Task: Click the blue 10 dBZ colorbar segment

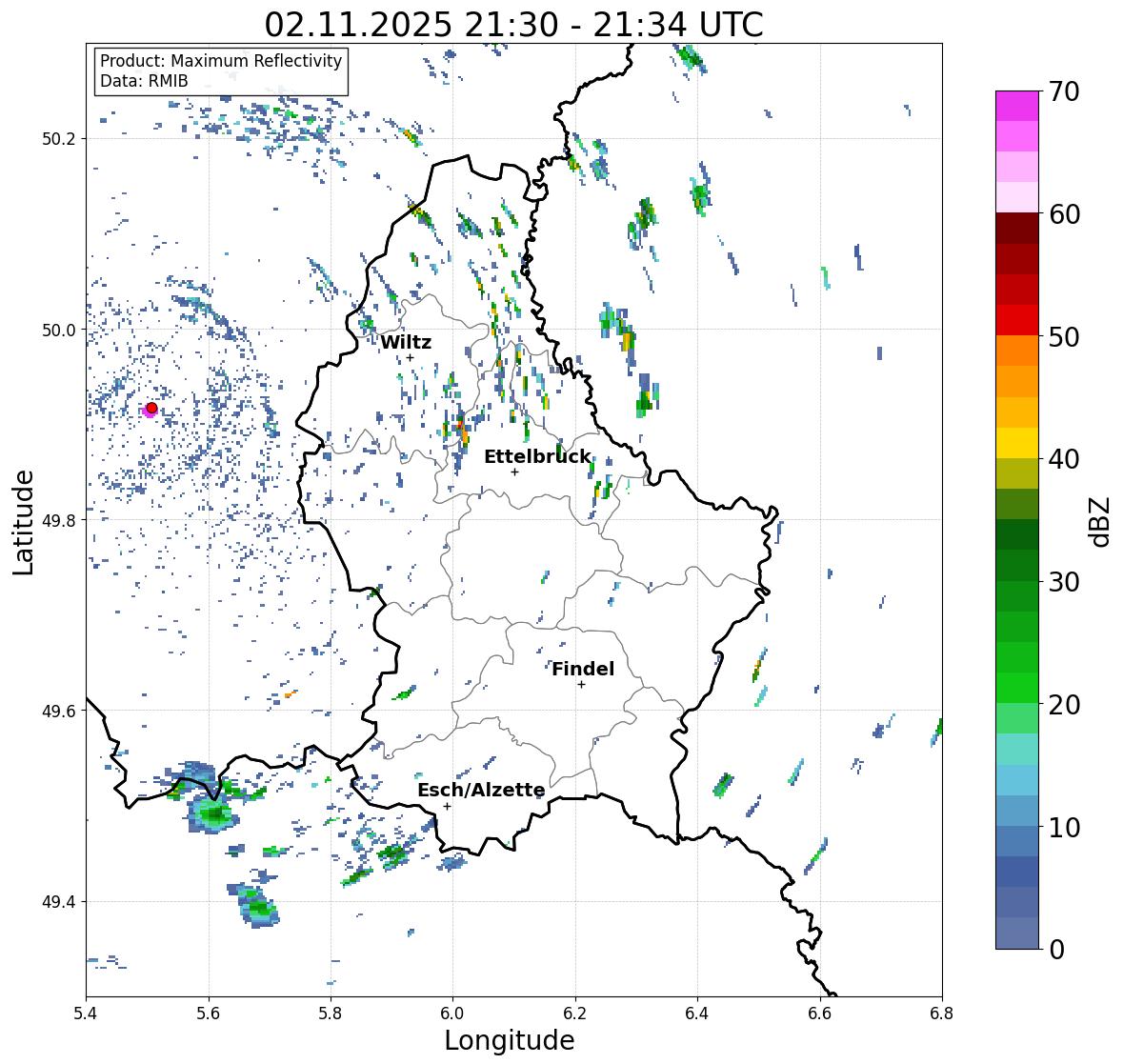Action: pos(1017,841)
